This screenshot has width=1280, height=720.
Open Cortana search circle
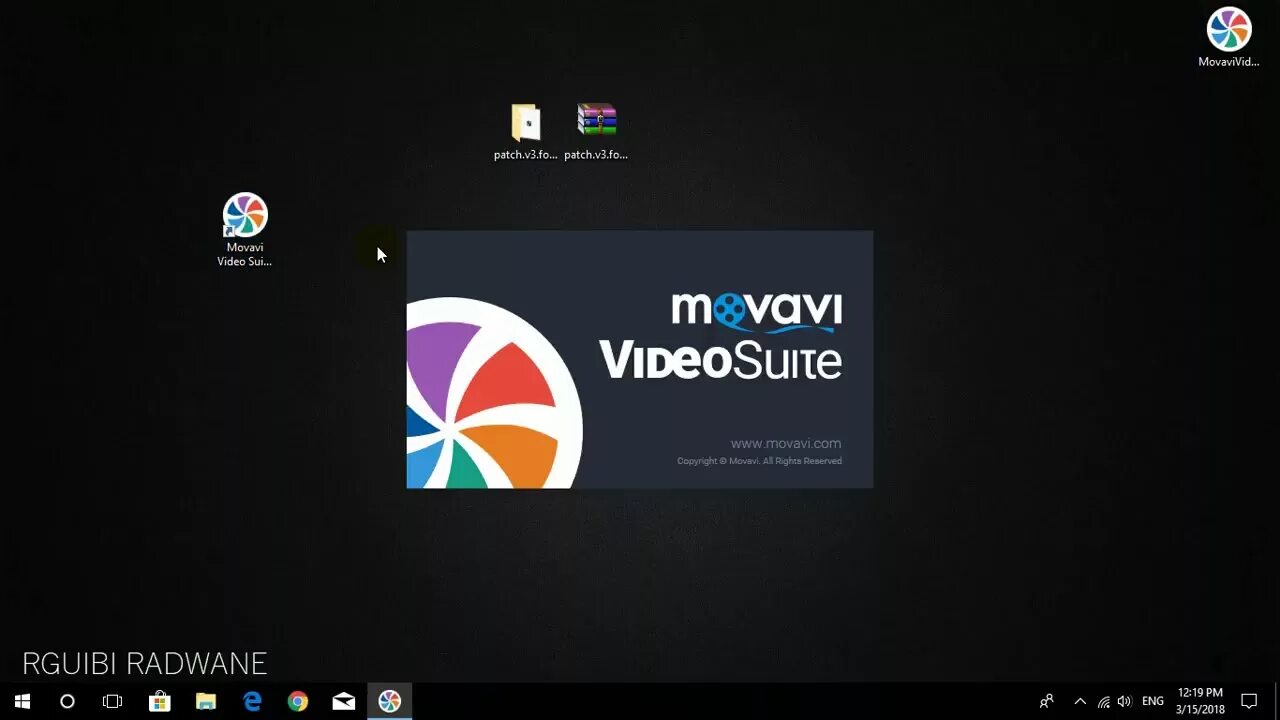tap(67, 701)
